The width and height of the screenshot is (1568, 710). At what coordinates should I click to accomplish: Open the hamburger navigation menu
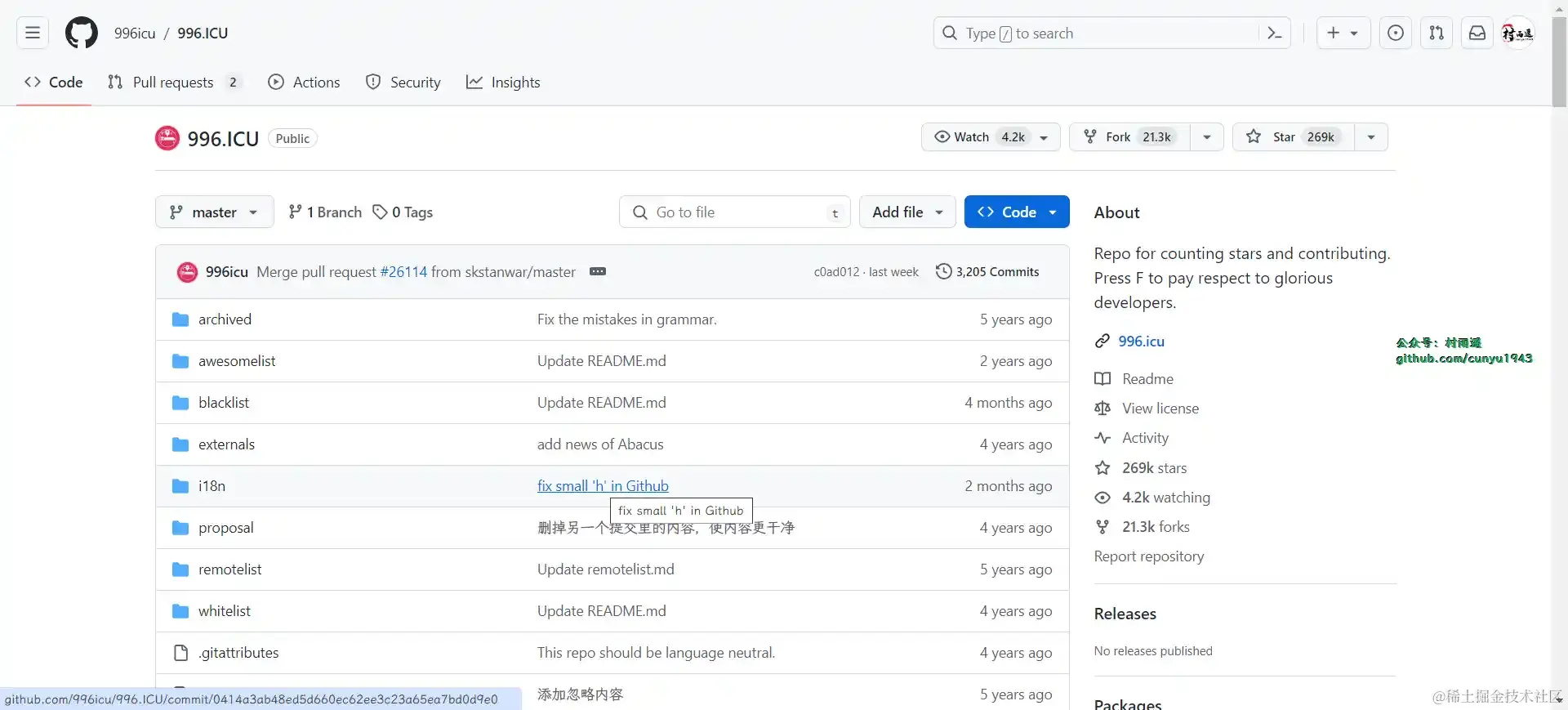click(33, 33)
